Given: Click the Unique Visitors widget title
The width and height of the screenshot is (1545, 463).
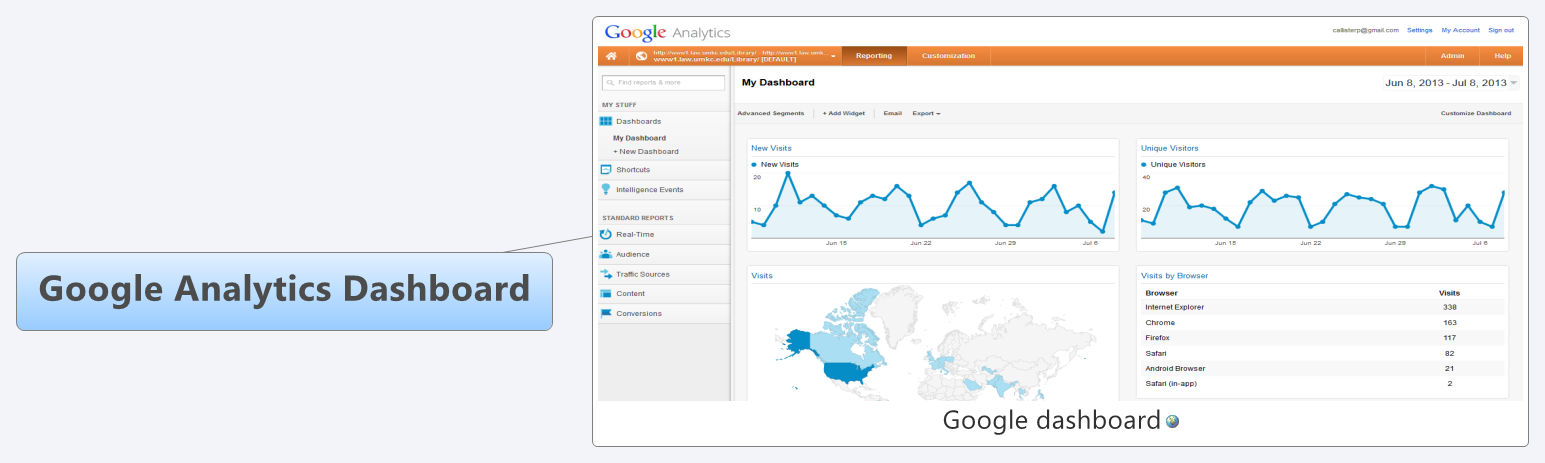Looking at the screenshot, I should coord(1170,148).
